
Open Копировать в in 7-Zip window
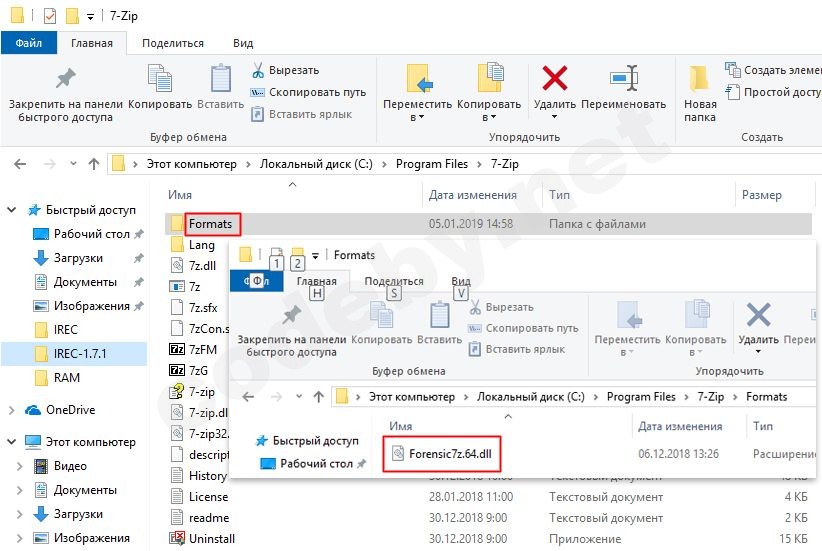(x=489, y=94)
